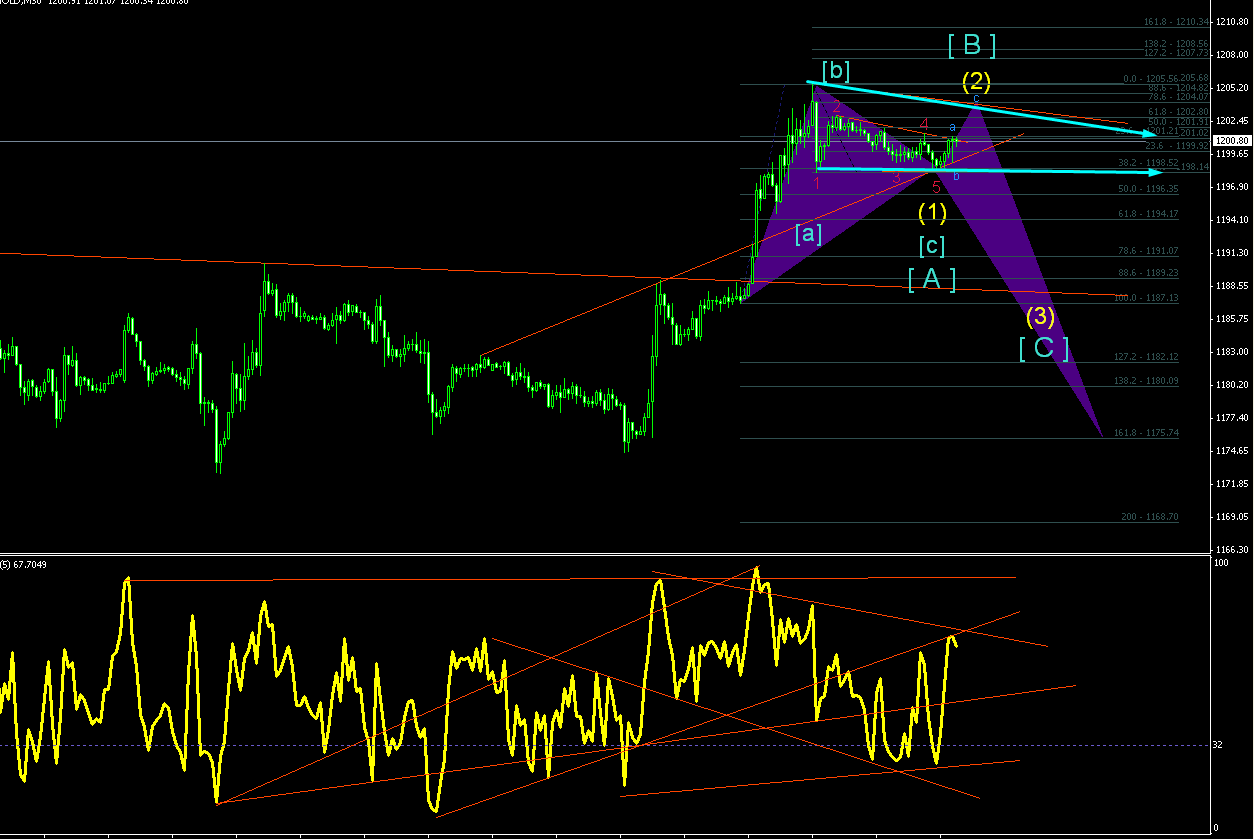1254x839 pixels.
Task: Click the yellow '(3)' wave label
Action: coord(1040,316)
